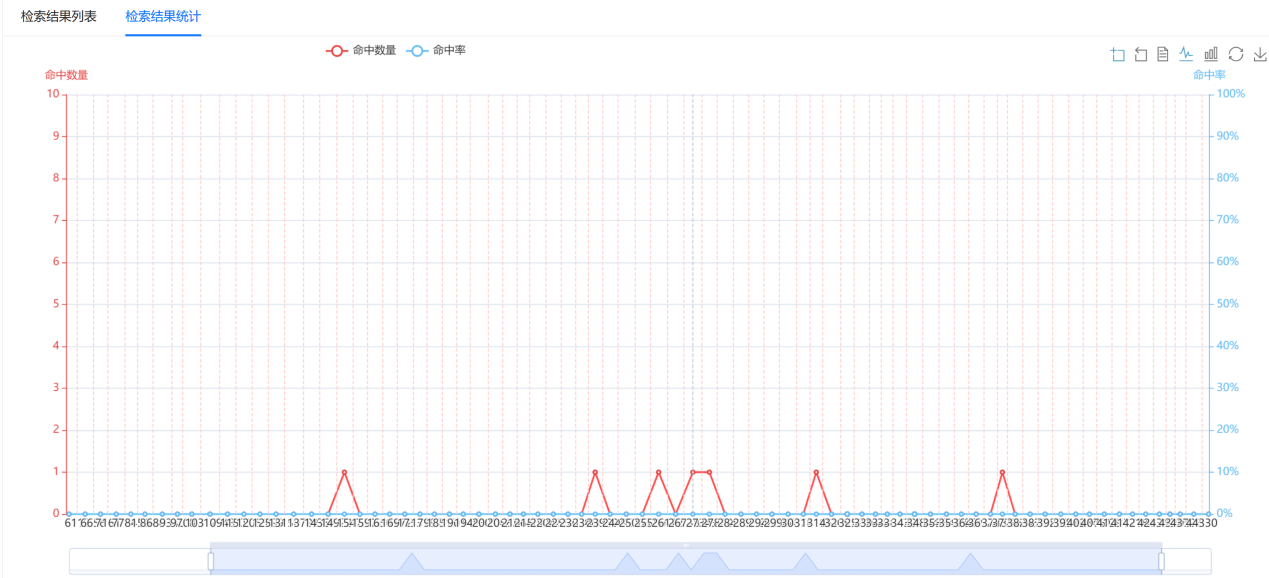The height and width of the screenshot is (578, 1269).
Task: Click the last red peak near label 37
Action: tap(1002, 472)
